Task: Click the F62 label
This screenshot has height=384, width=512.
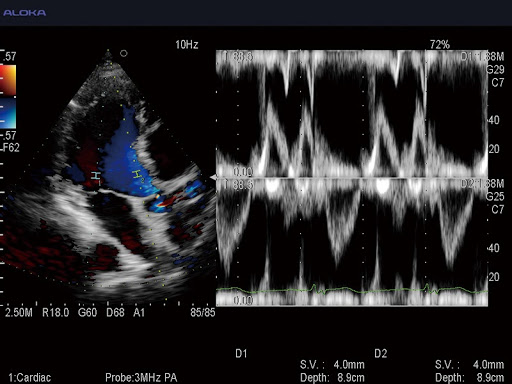Action: pos(11,147)
